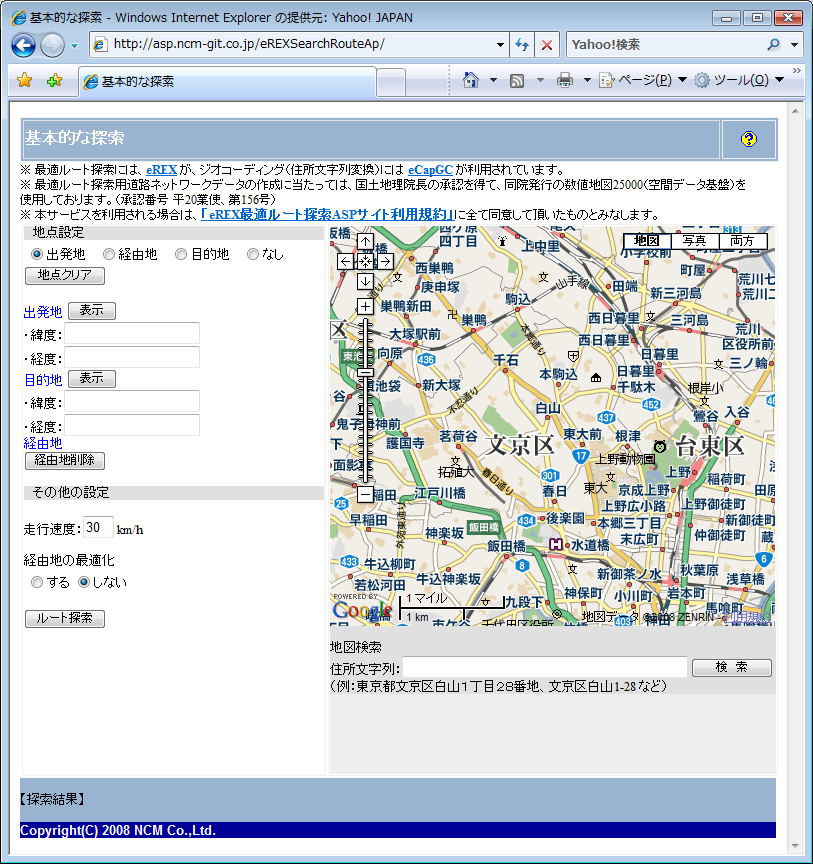Pan the map left with arrow
This screenshot has height=864, width=813.
345,261
